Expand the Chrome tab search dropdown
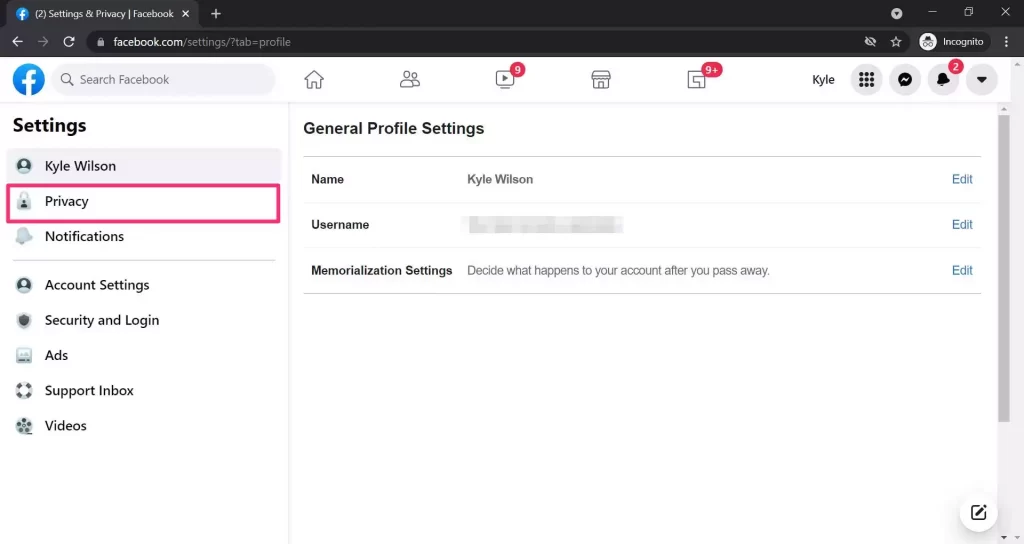Image resolution: width=1024 pixels, height=544 pixels. tap(896, 13)
